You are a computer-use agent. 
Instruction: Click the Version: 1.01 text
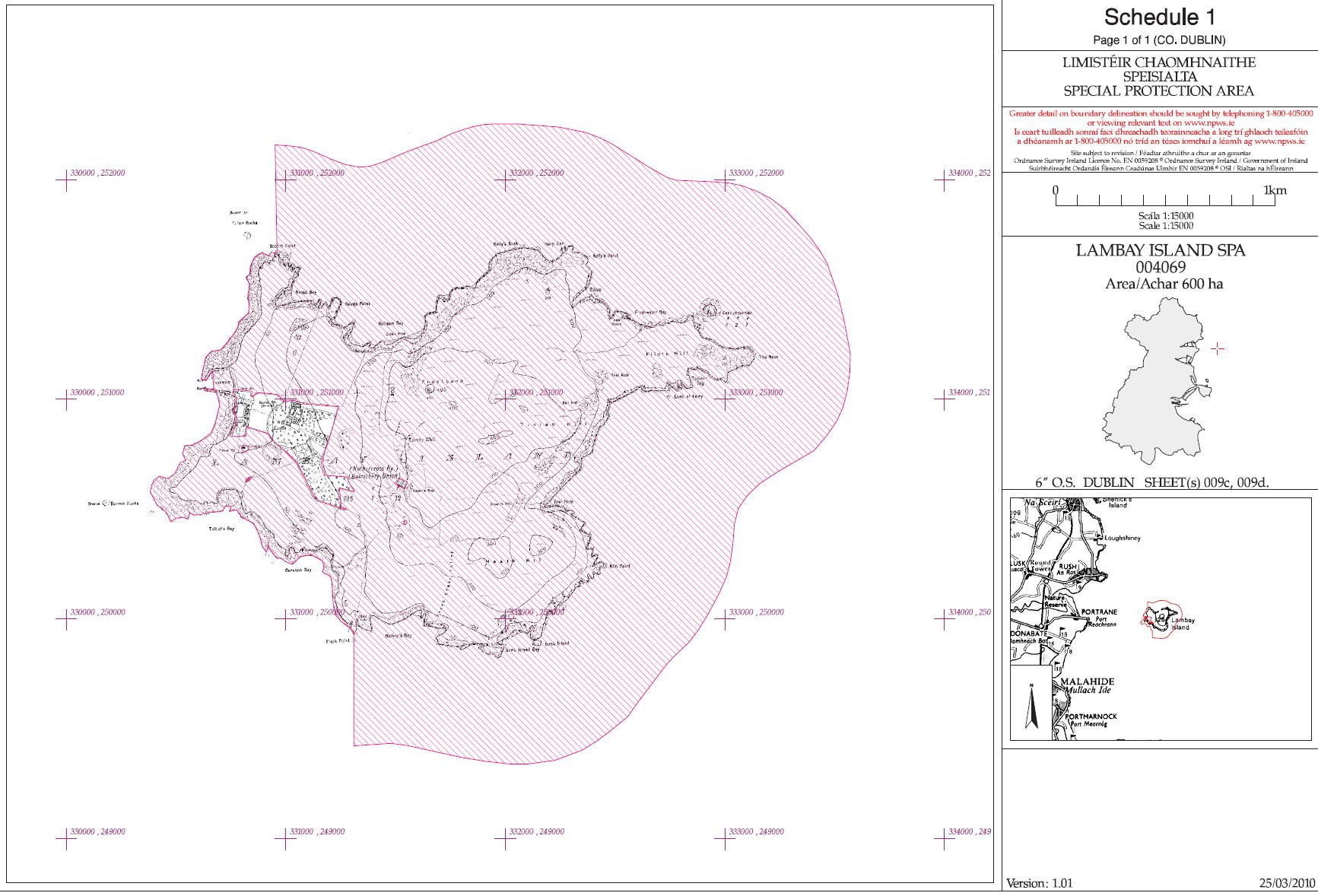click(x=1039, y=883)
